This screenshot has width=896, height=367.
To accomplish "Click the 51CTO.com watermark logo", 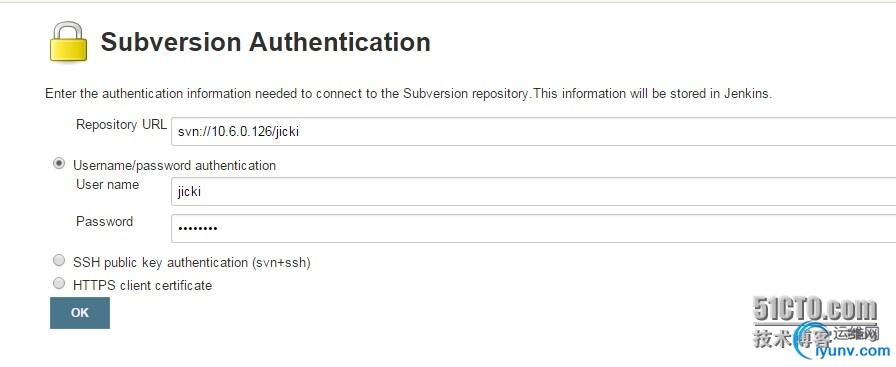I will [814, 309].
